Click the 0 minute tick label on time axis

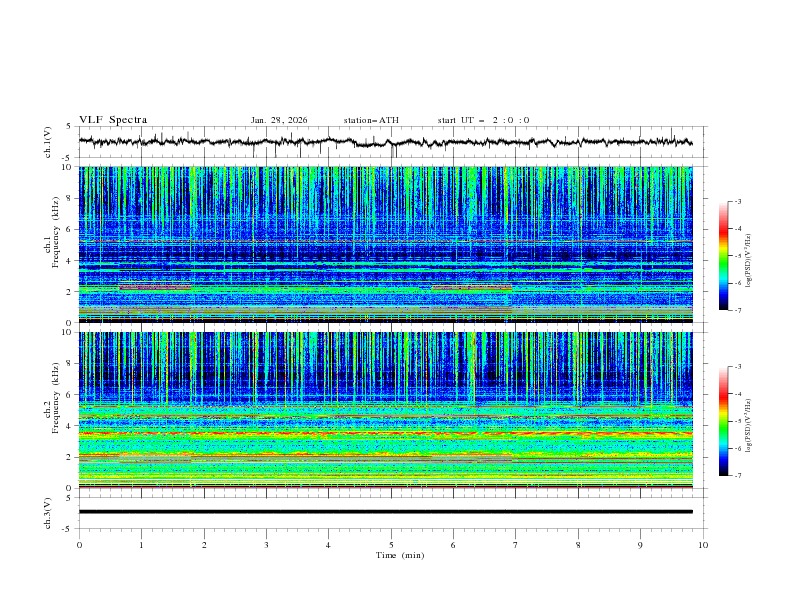(x=79, y=545)
